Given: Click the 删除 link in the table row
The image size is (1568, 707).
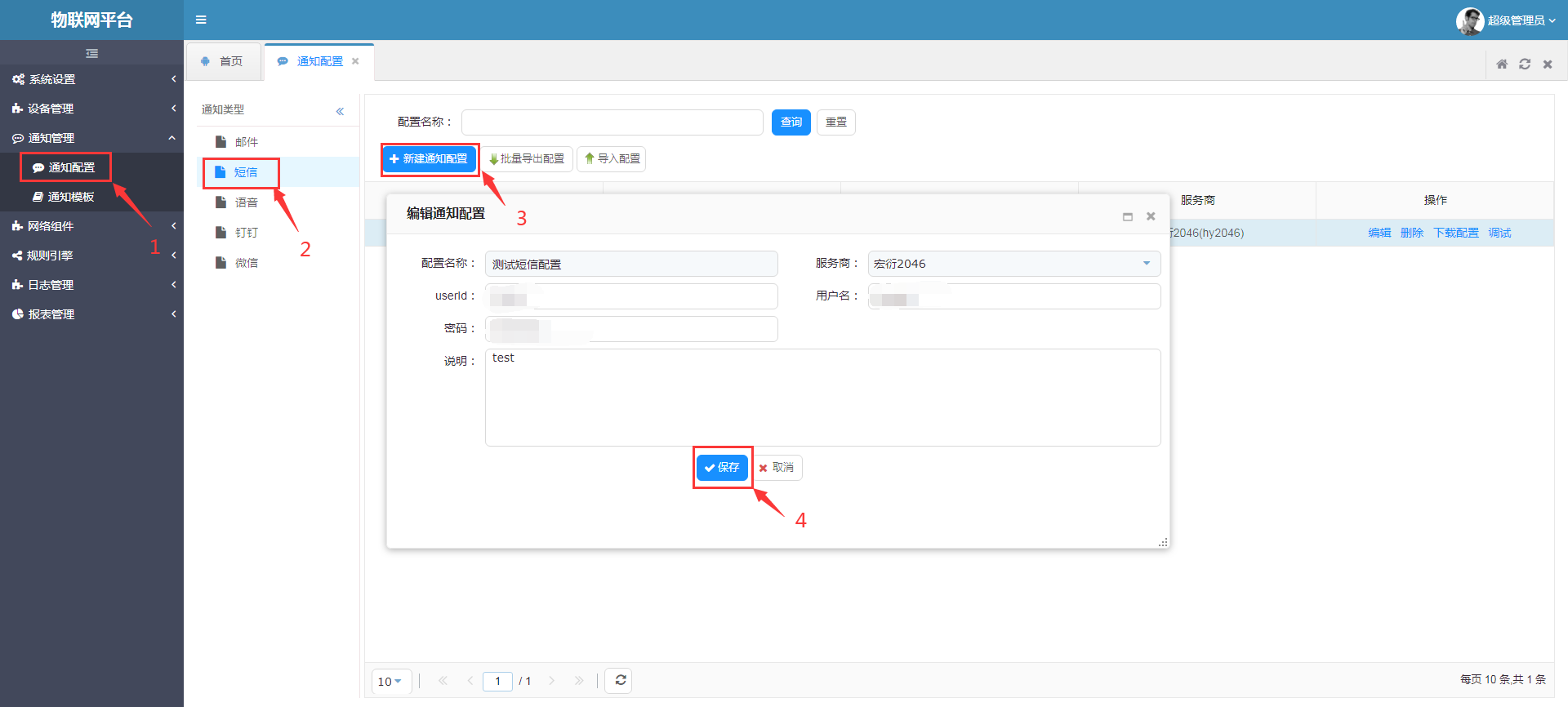Looking at the screenshot, I should coord(1411,233).
